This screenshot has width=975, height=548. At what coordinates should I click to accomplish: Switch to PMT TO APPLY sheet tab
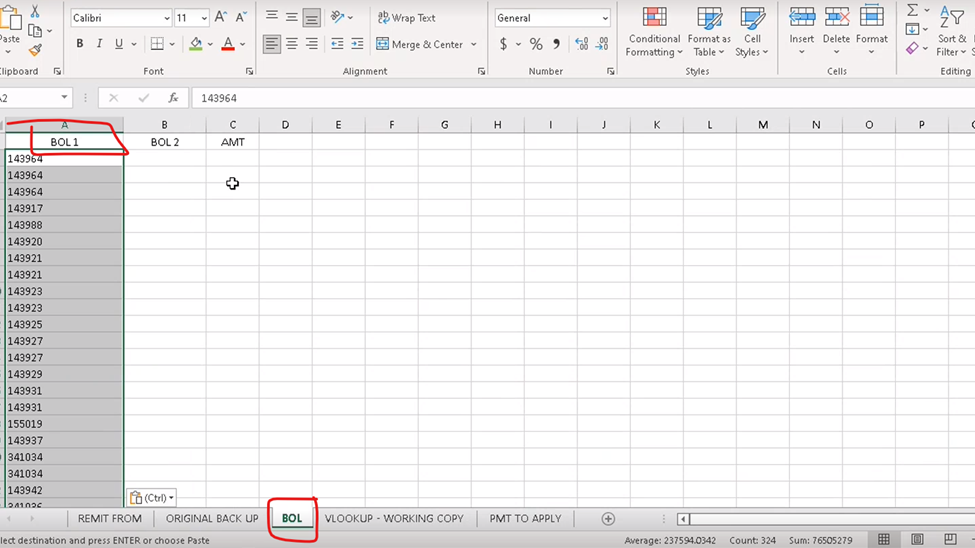click(525, 518)
